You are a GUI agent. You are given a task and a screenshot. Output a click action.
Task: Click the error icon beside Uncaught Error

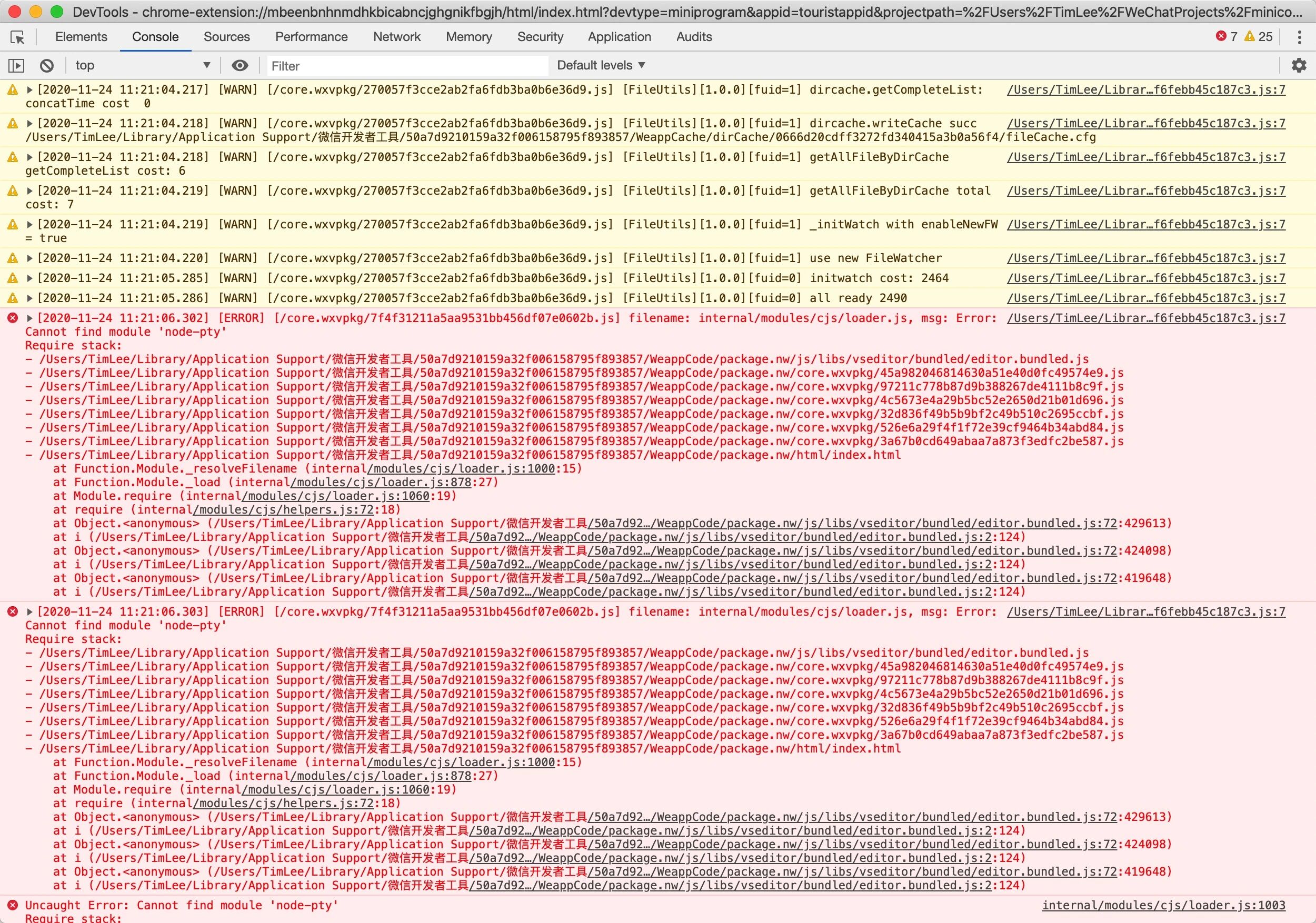coord(12,905)
